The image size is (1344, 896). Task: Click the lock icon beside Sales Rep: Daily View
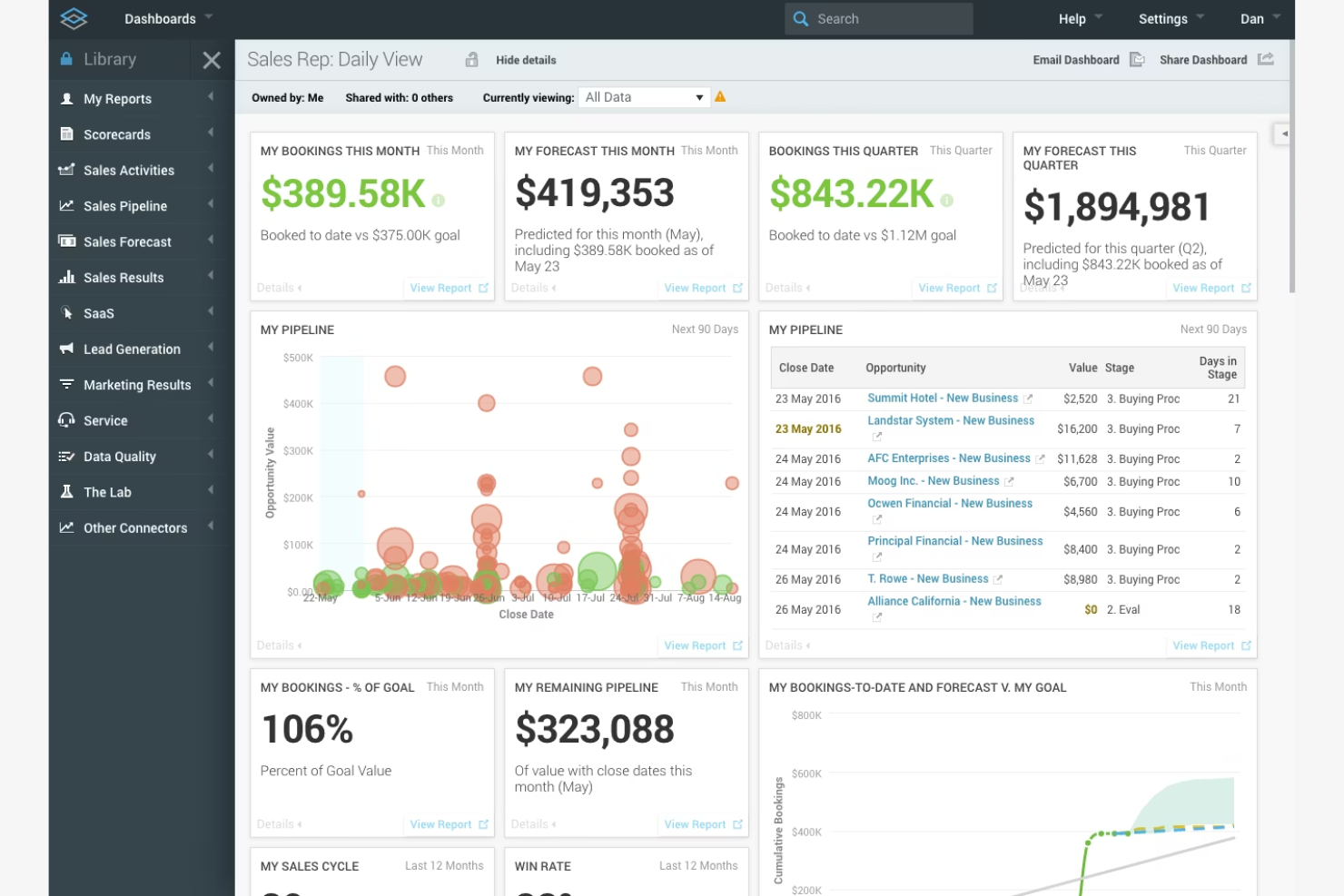[471, 59]
